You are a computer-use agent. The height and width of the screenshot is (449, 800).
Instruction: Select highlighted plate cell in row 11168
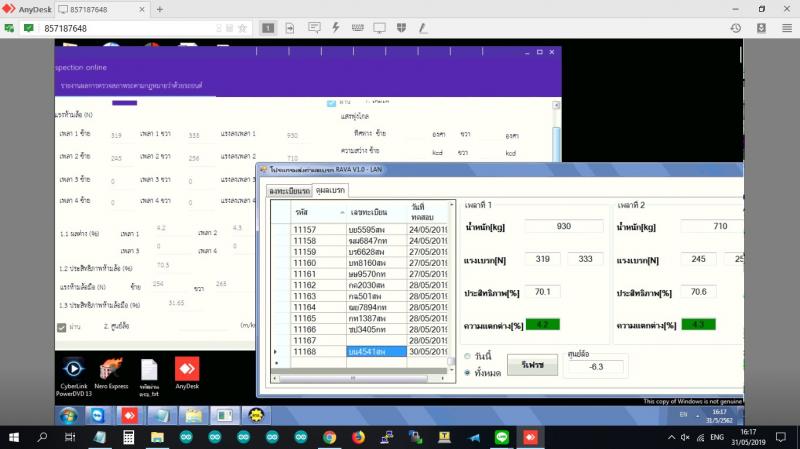click(x=377, y=352)
